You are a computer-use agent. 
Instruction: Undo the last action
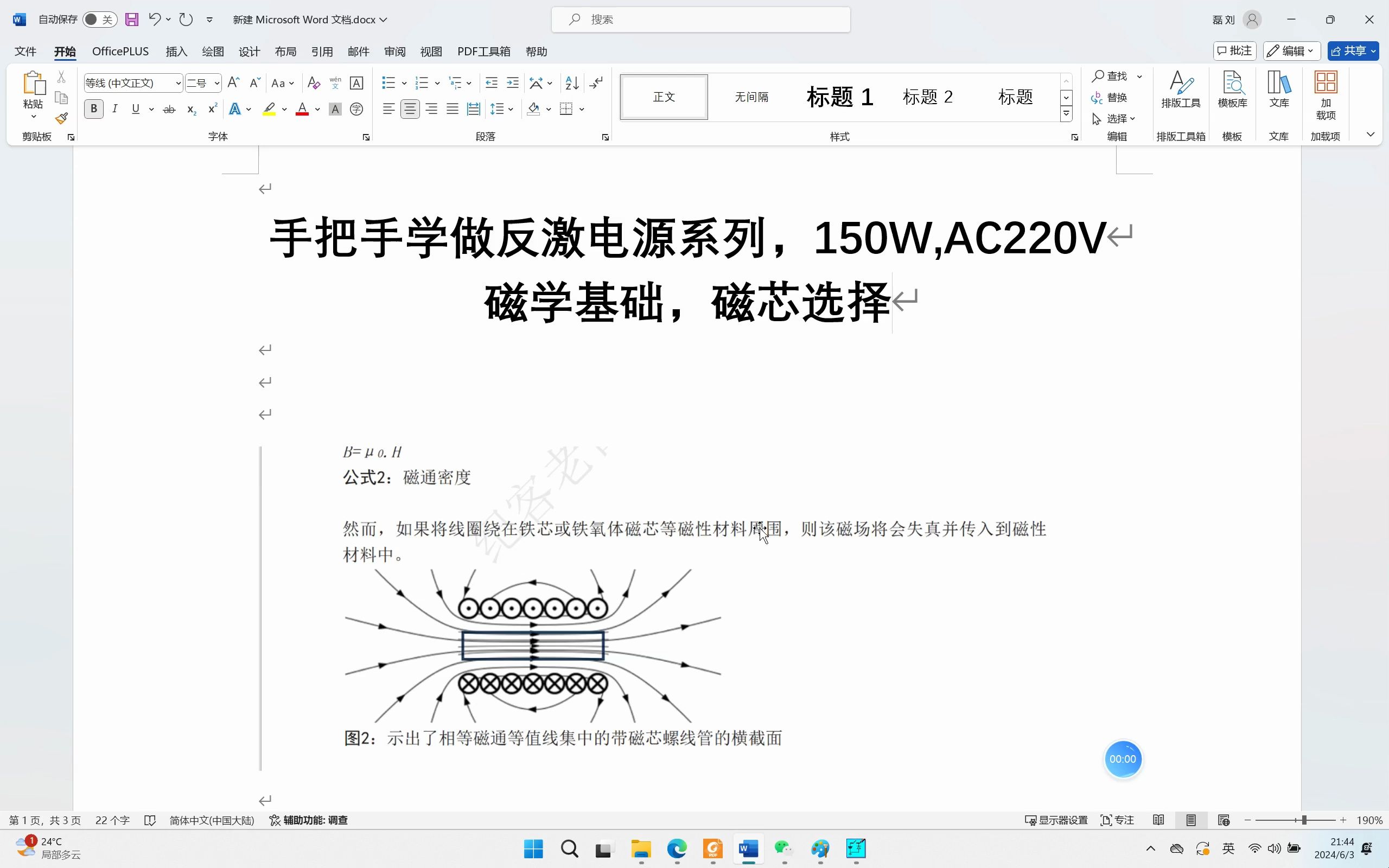pos(155,20)
